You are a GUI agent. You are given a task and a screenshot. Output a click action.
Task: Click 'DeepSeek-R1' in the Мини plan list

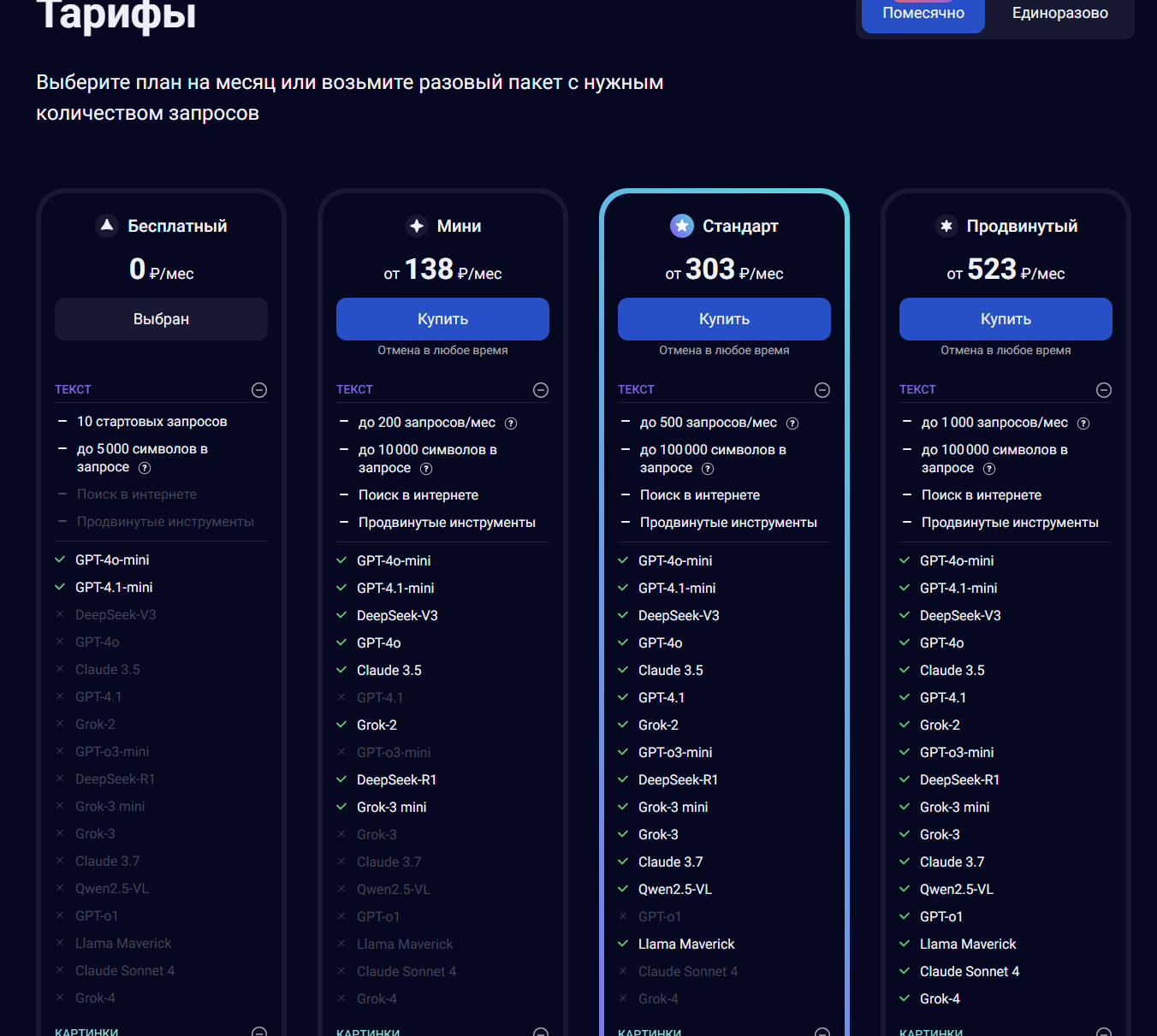click(397, 779)
